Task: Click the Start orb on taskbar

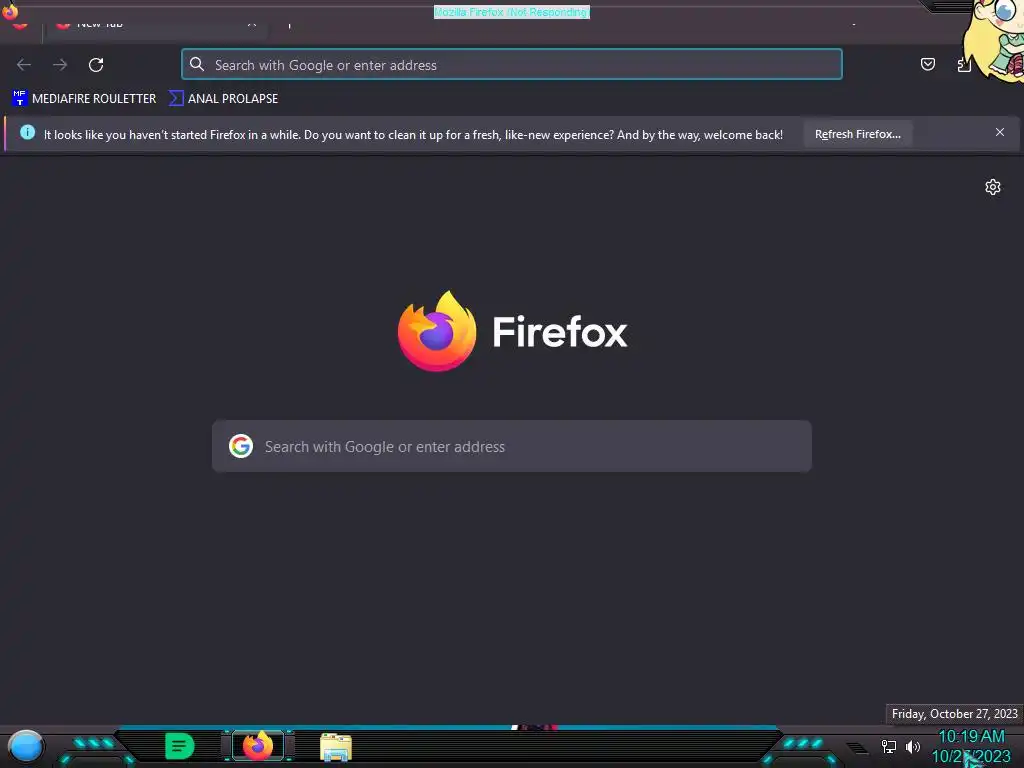Action: 26,747
